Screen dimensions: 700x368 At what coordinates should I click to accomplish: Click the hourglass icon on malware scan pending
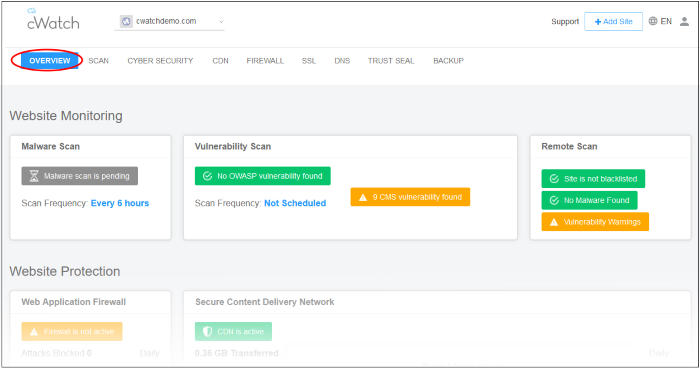[x=34, y=176]
